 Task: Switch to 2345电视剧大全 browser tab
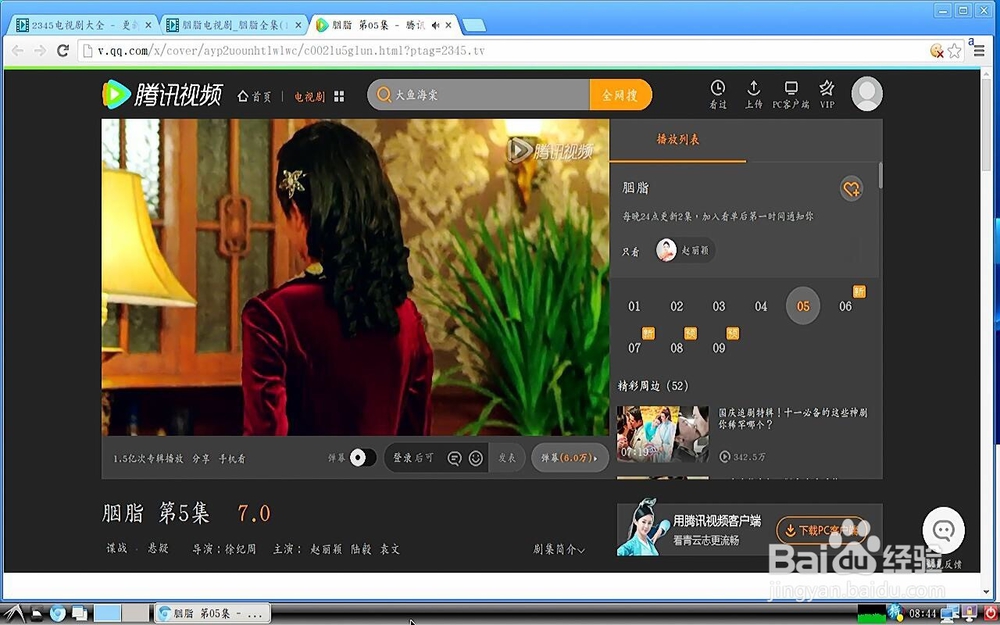(x=83, y=25)
